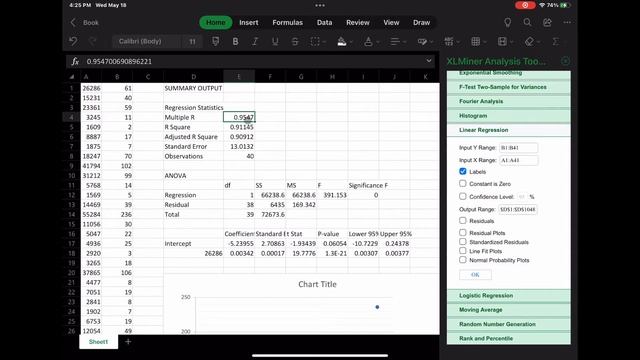640x360 pixels.
Task: Tap the lightbulb Tell Me icon
Action: [507, 22]
